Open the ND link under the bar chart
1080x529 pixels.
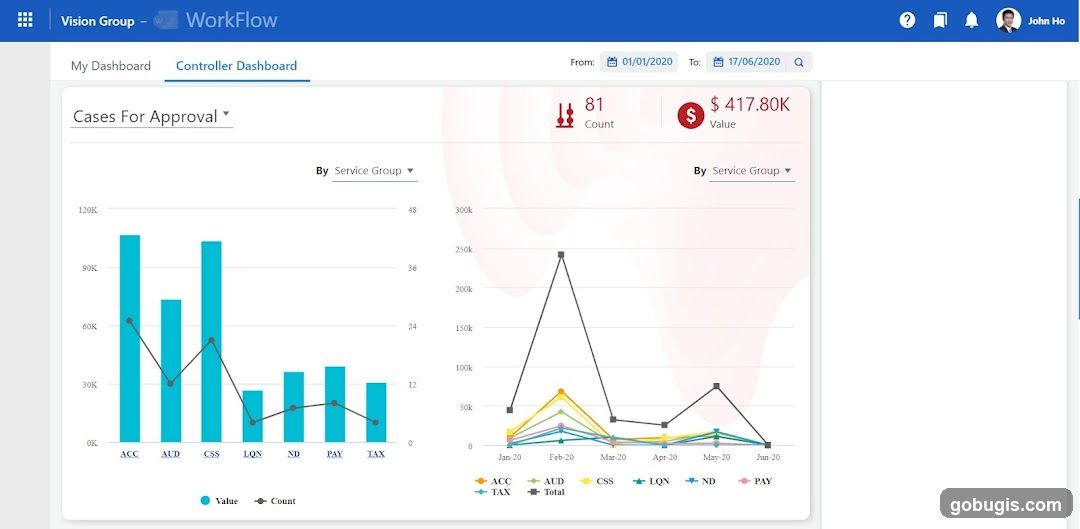[x=293, y=454]
